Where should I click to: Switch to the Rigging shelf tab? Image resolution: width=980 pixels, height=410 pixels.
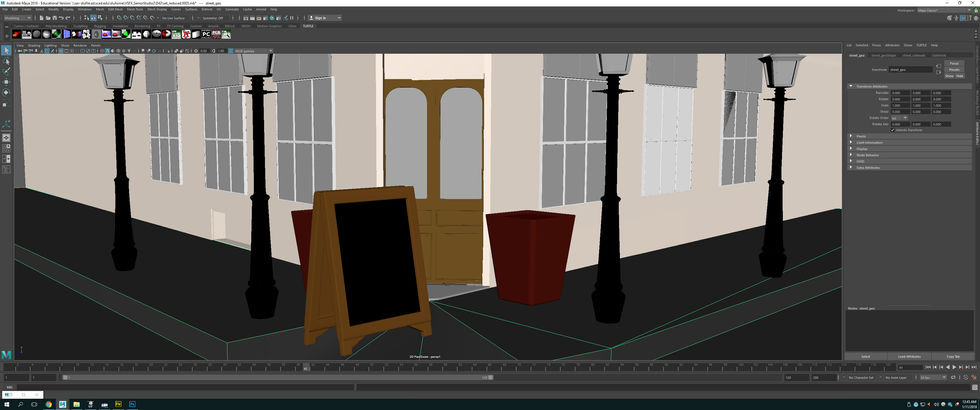[99, 26]
